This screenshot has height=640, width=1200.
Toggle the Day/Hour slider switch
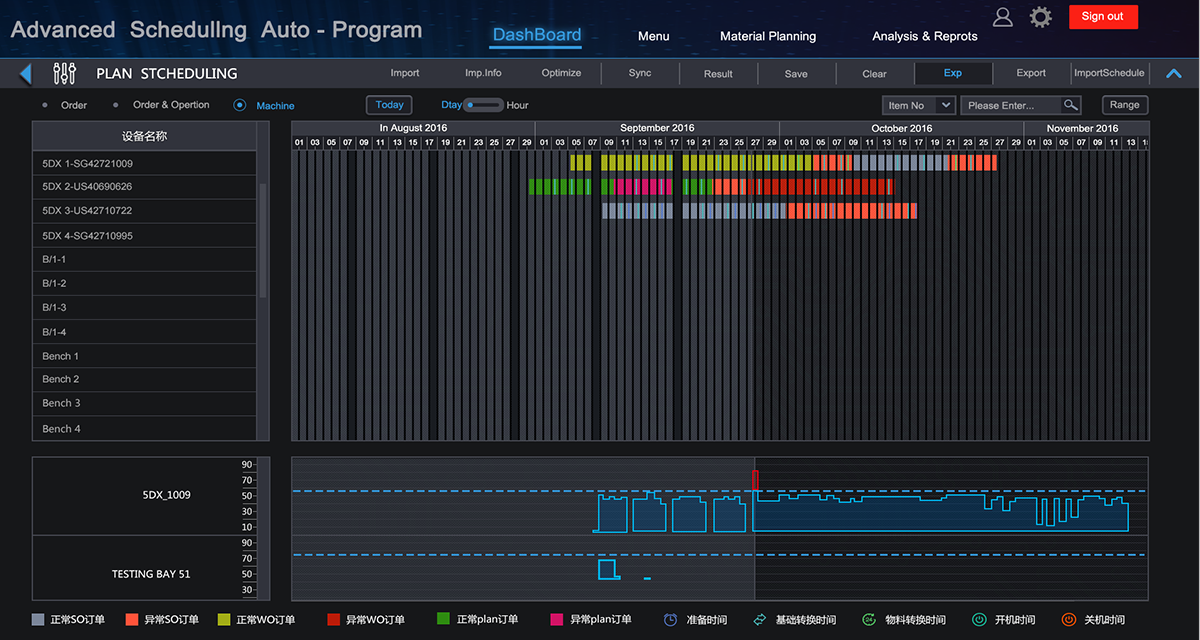[x=484, y=105]
